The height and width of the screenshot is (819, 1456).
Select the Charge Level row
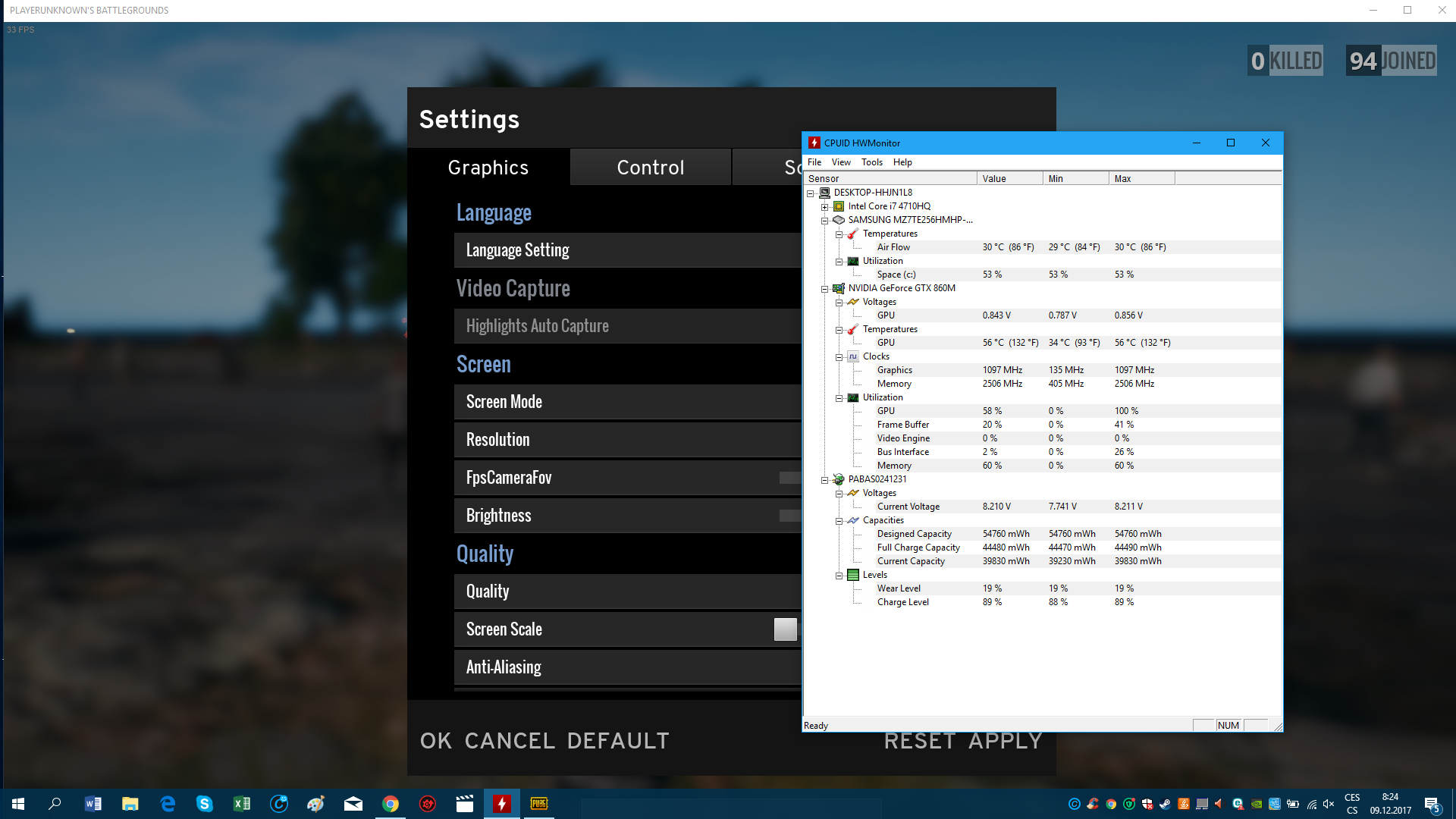pos(1043,602)
